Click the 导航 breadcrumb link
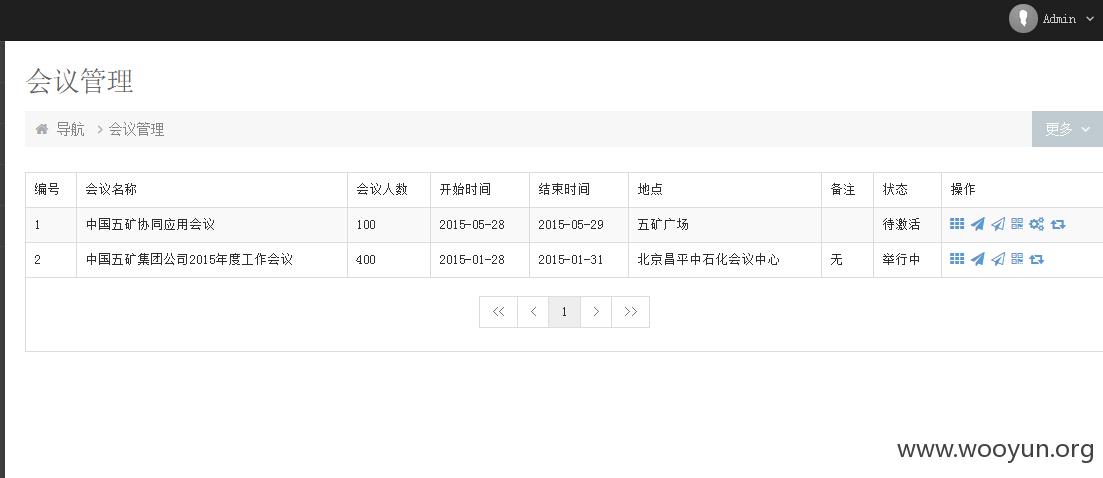 70,129
